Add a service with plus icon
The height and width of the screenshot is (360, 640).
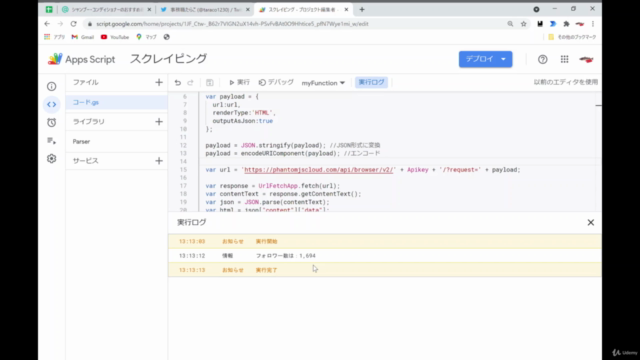pyautogui.click(x=159, y=161)
